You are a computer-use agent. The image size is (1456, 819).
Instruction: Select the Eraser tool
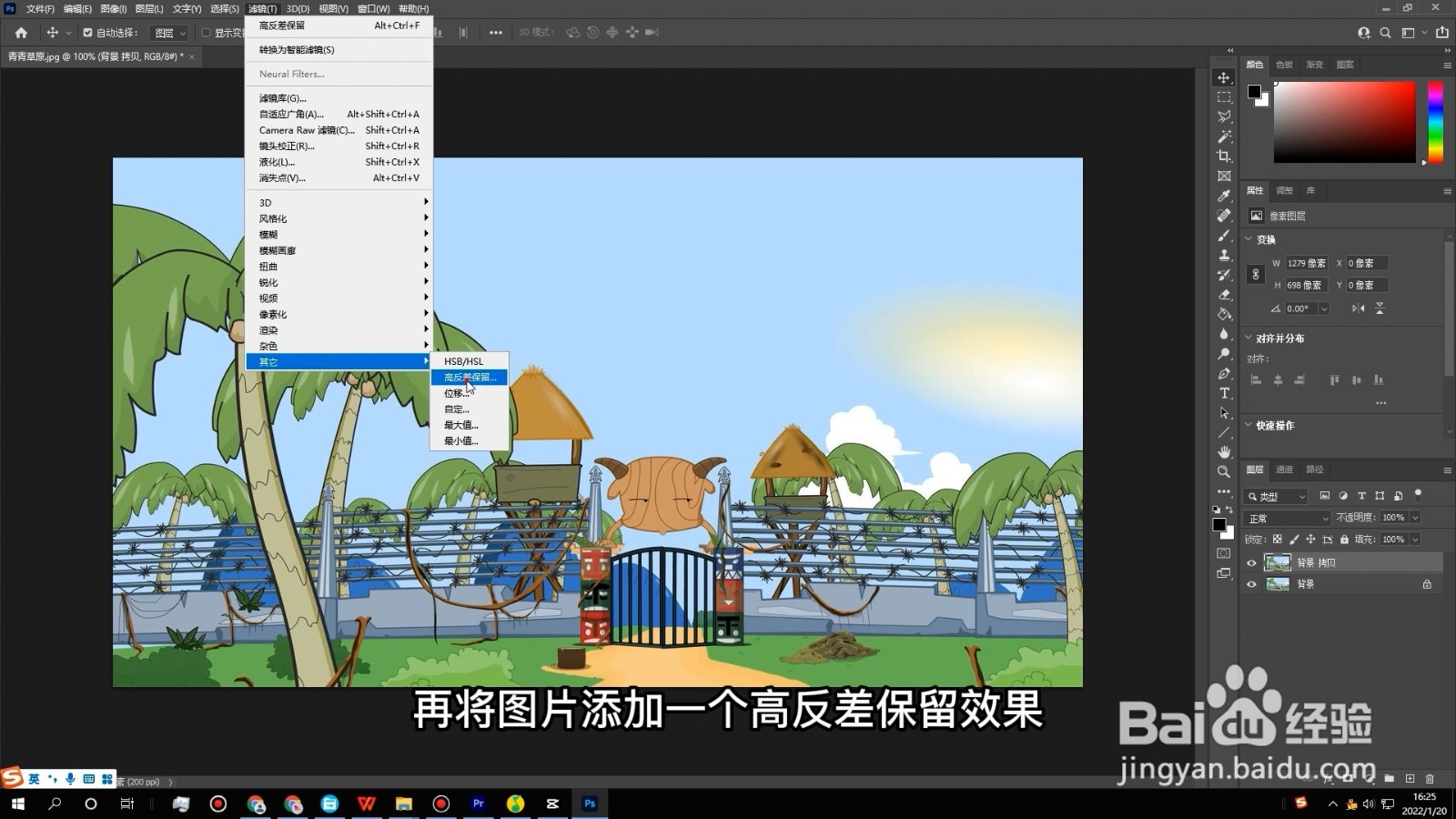[x=1224, y=295]
